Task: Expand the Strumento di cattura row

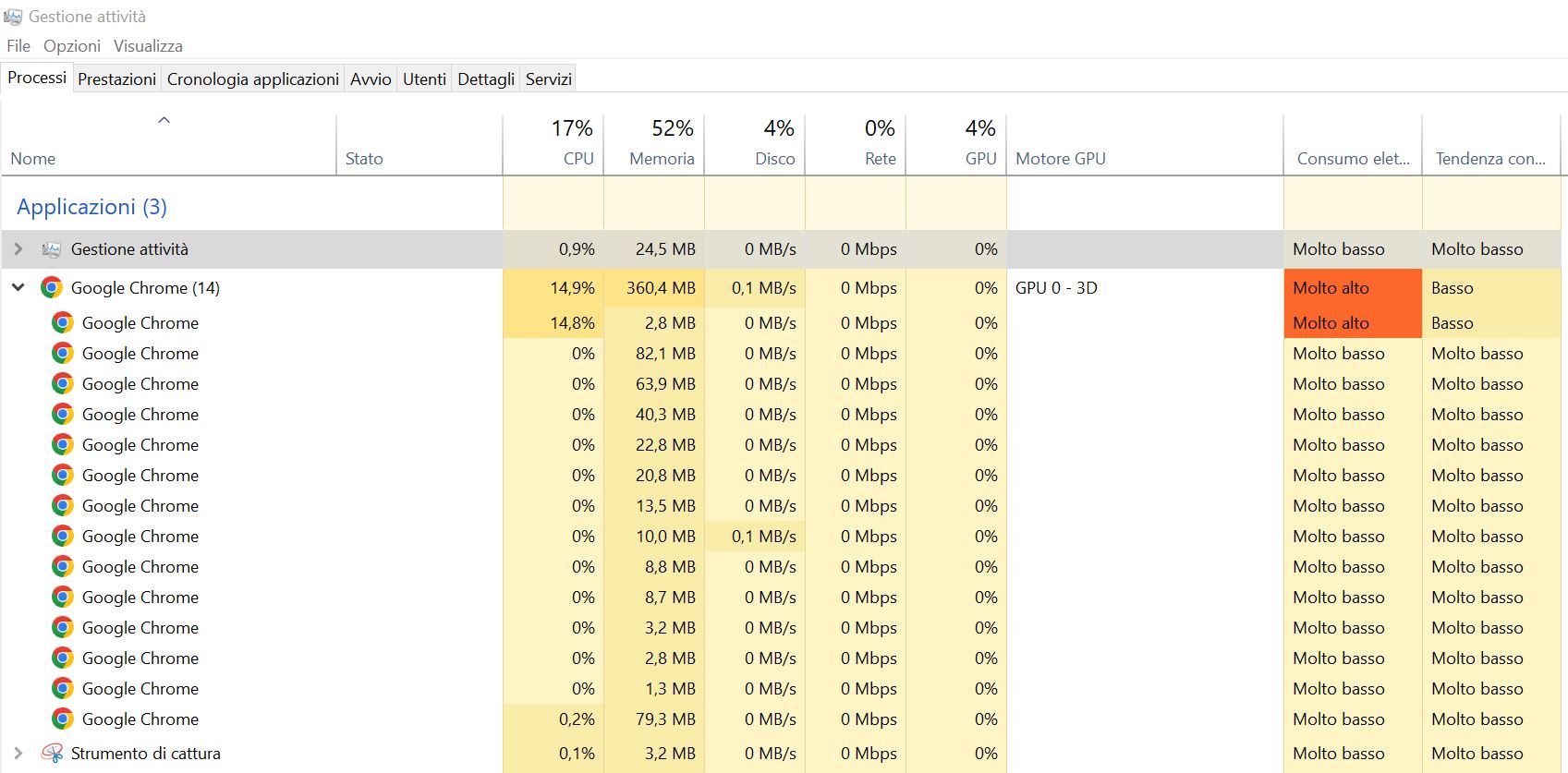Action: click(x=18, y=754)
